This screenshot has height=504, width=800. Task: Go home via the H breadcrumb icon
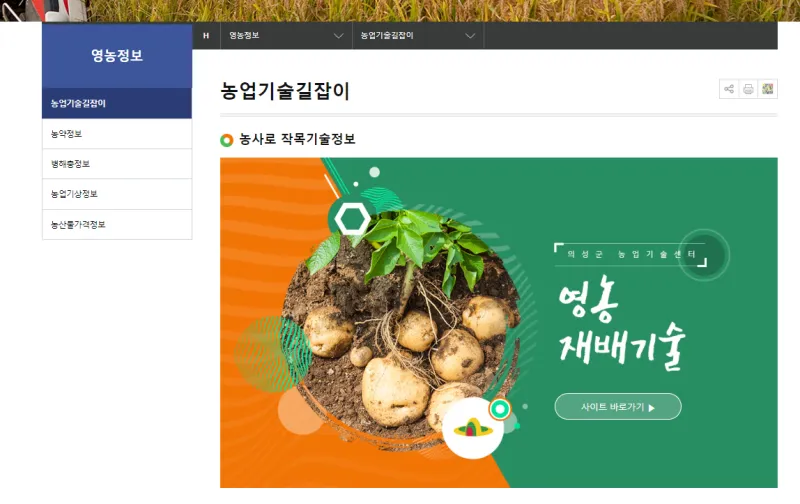[206, 36]
